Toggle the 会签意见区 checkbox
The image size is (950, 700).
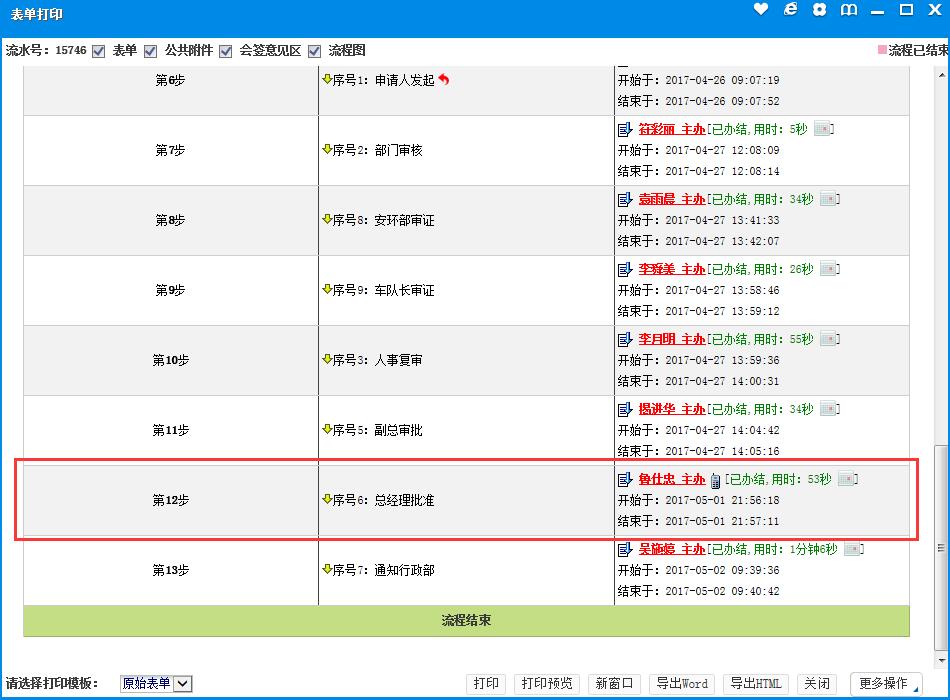tap(226, 51)
